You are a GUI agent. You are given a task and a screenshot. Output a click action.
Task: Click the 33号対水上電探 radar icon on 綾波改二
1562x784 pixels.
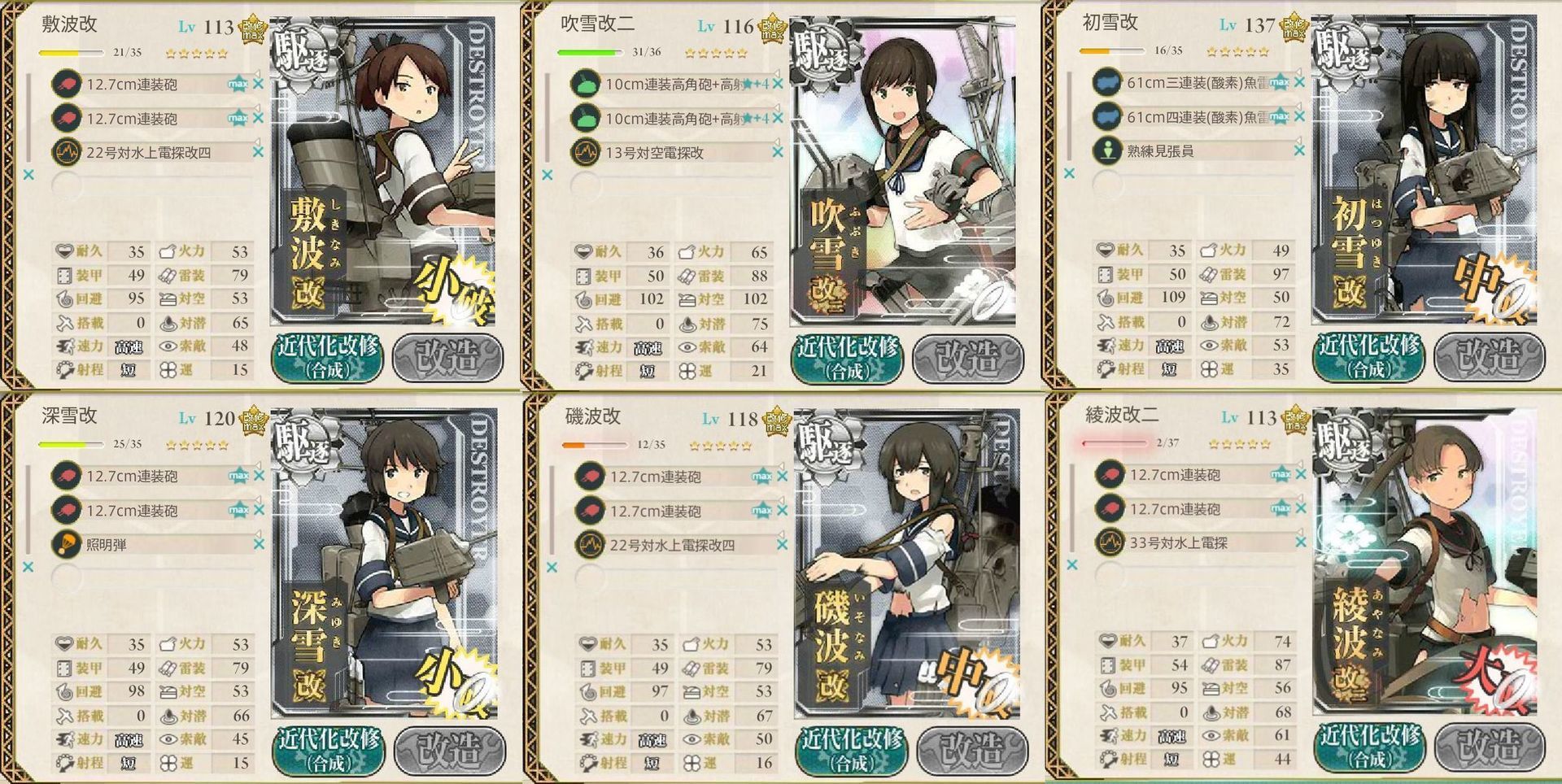[x=1109, y=542]
